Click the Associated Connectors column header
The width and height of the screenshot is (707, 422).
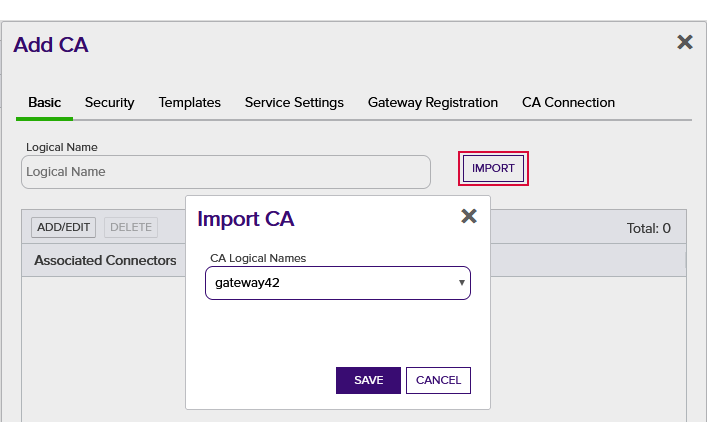[x=105, y=261]
